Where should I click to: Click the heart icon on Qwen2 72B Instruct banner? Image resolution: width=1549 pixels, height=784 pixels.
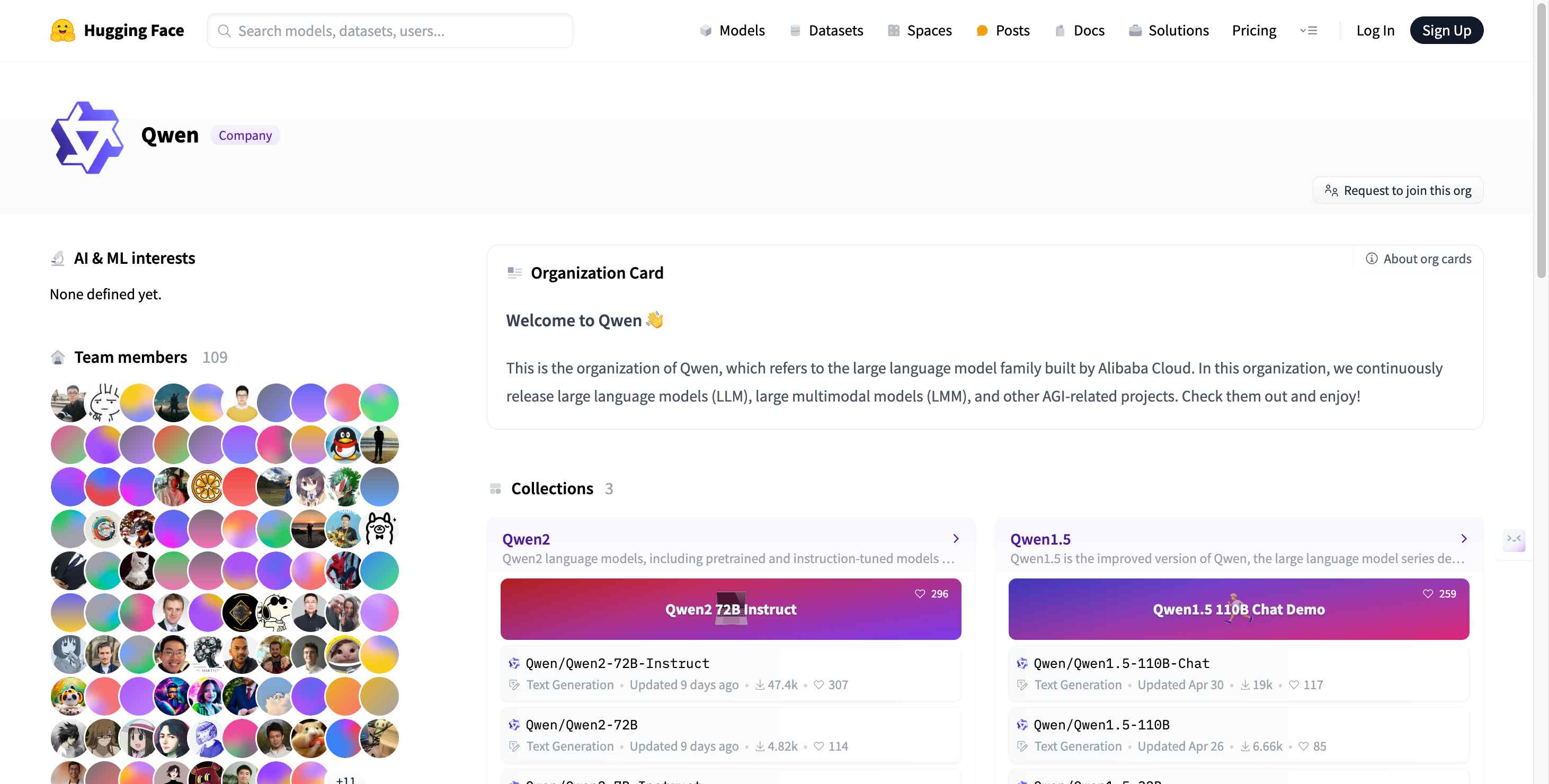coord(920,594)
